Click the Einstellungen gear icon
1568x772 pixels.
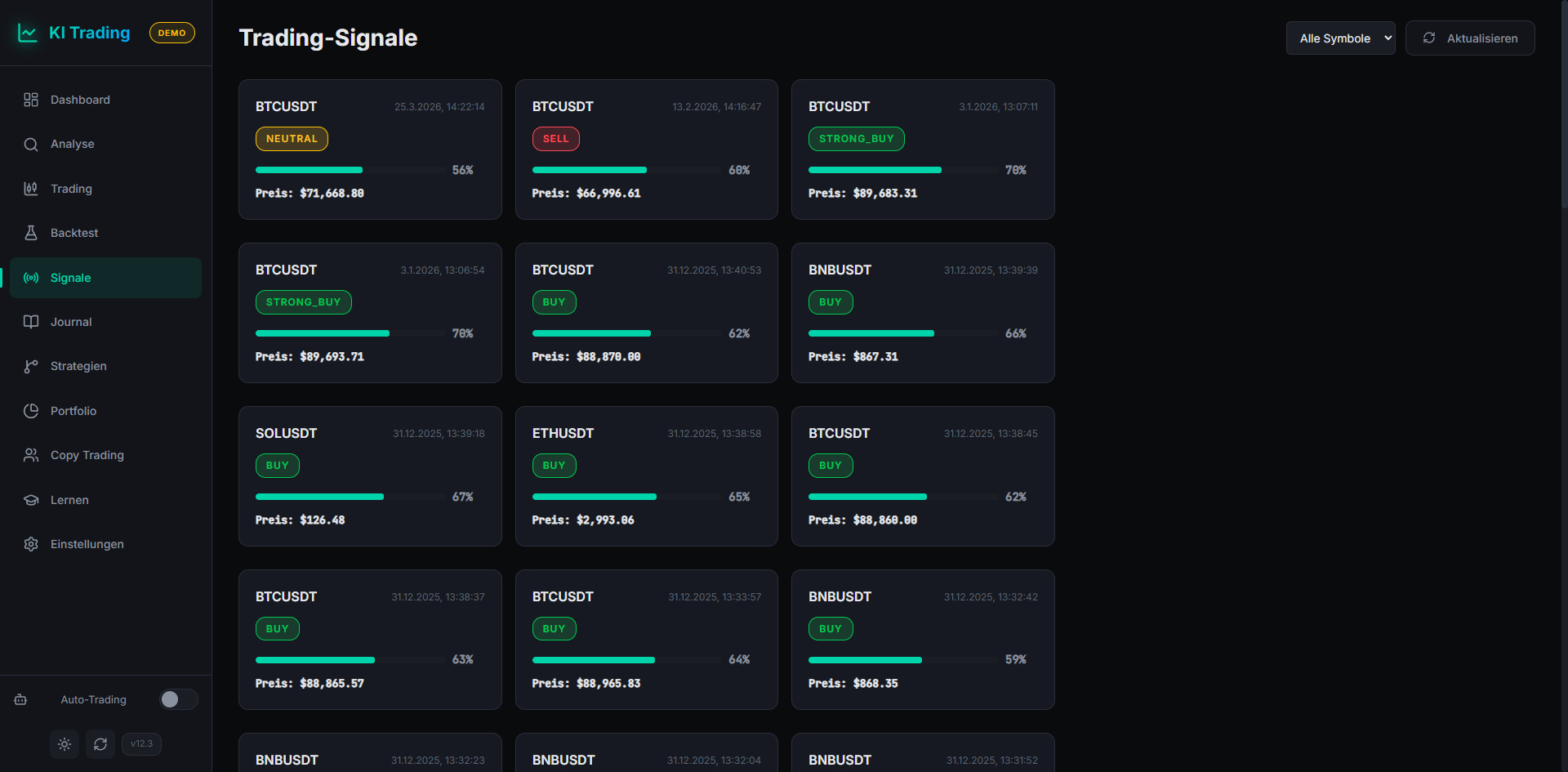pyautogui.click(x=31, y=544)
